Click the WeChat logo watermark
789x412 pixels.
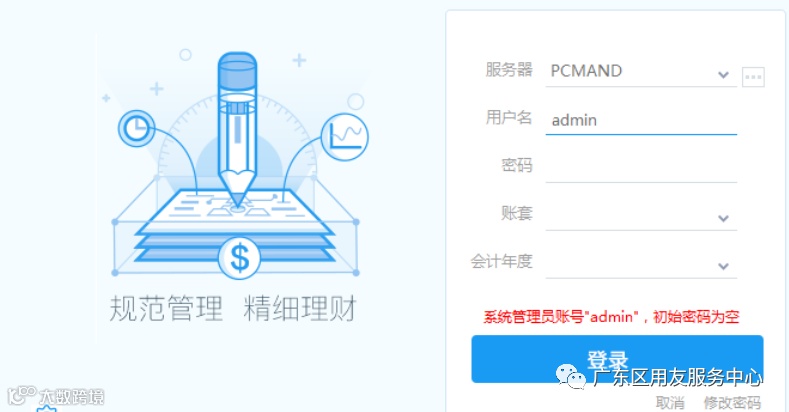pos(571,376)
